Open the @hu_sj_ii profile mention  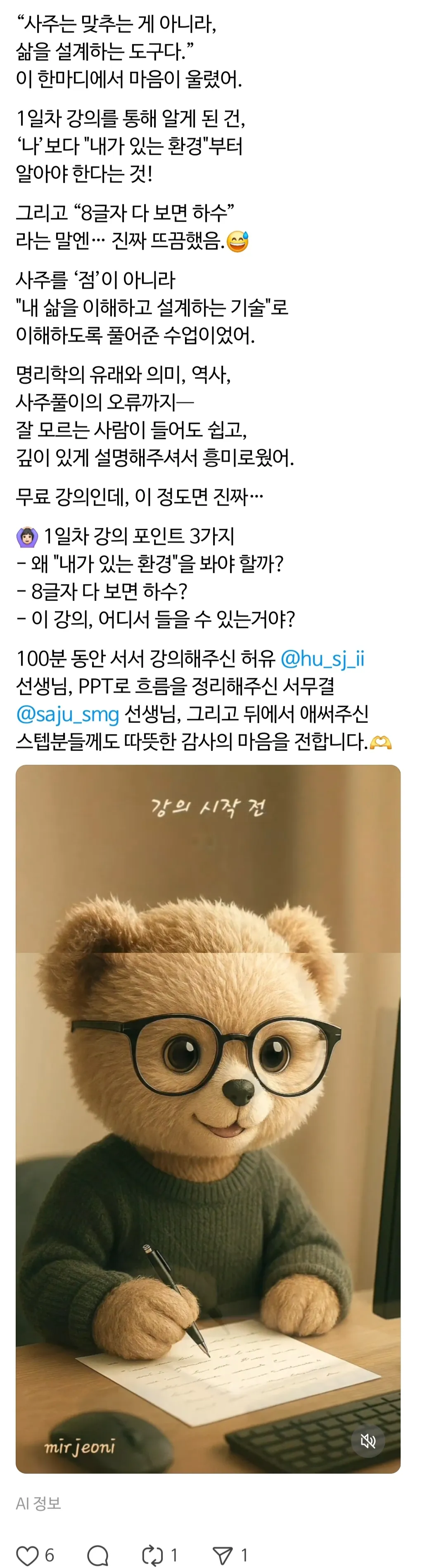pos(322,659)
